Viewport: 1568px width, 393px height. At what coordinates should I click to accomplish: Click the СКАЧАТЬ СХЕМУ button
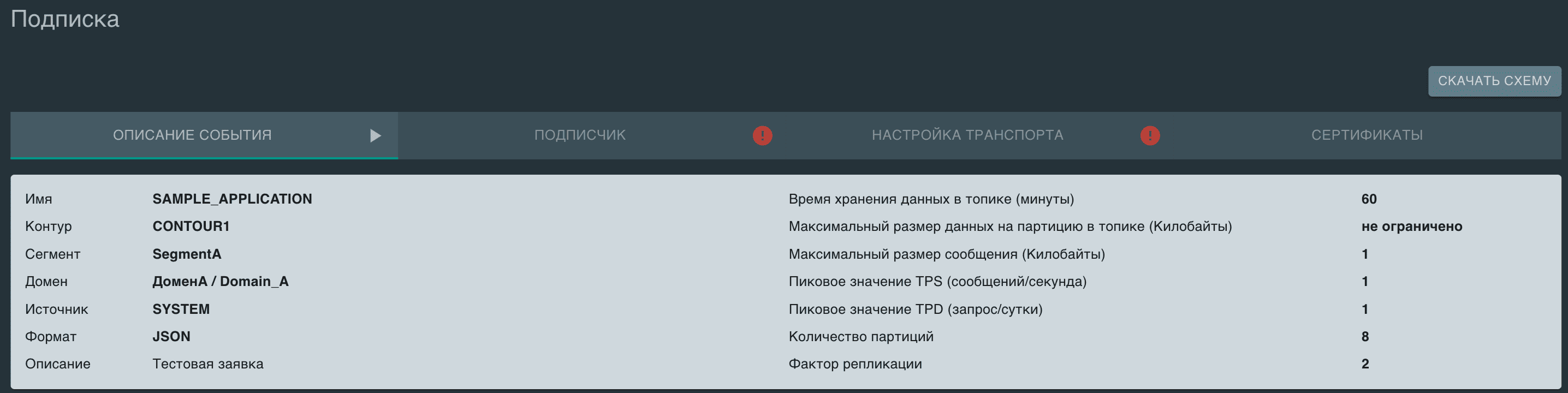[x=1494, y=80]
